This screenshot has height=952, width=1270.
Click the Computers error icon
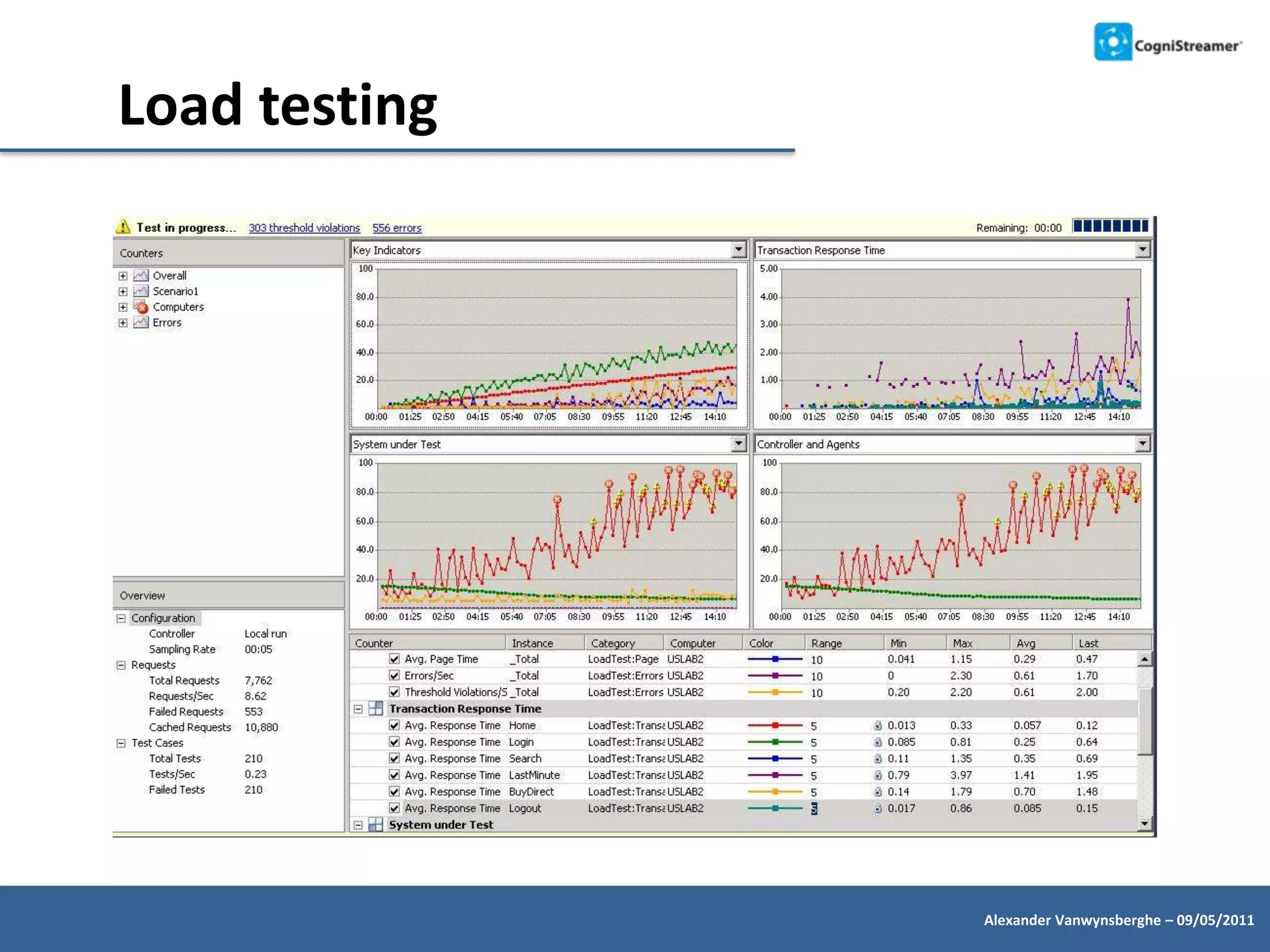[141, 307]
